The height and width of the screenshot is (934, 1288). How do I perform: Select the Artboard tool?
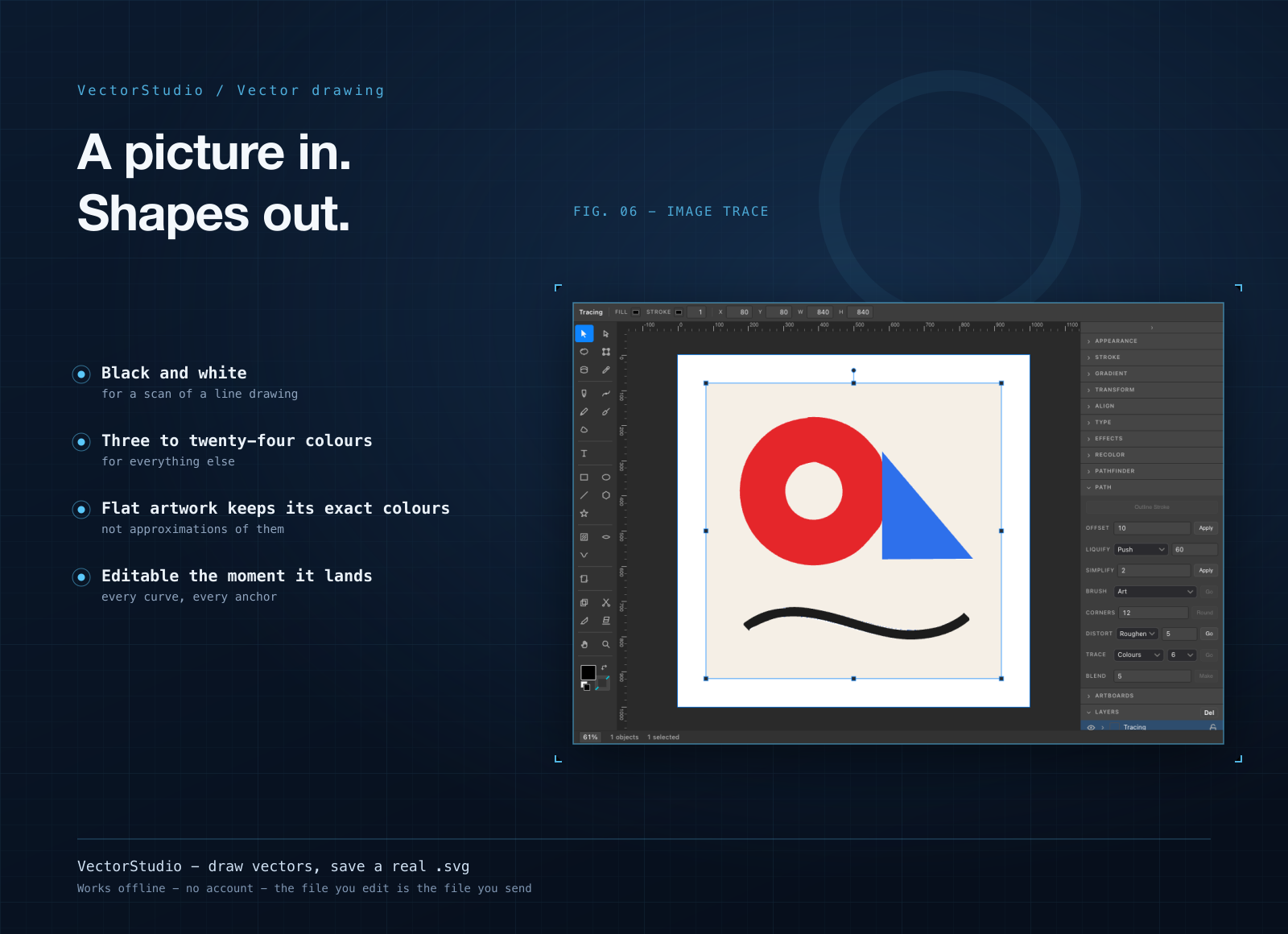[x=584, y=579]
